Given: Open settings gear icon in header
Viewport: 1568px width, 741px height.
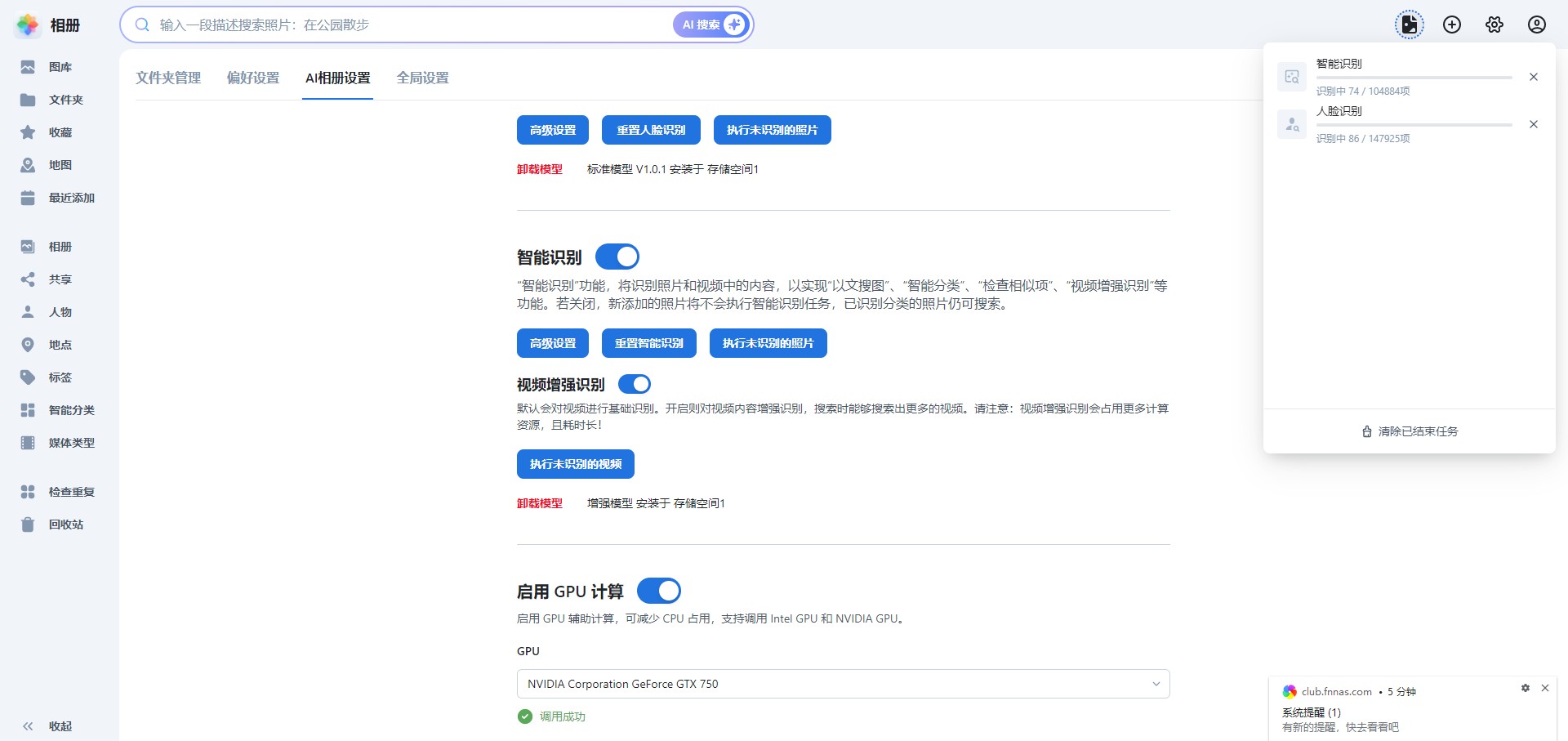Looking at the screenshot, I should (x=1494, y=25).
